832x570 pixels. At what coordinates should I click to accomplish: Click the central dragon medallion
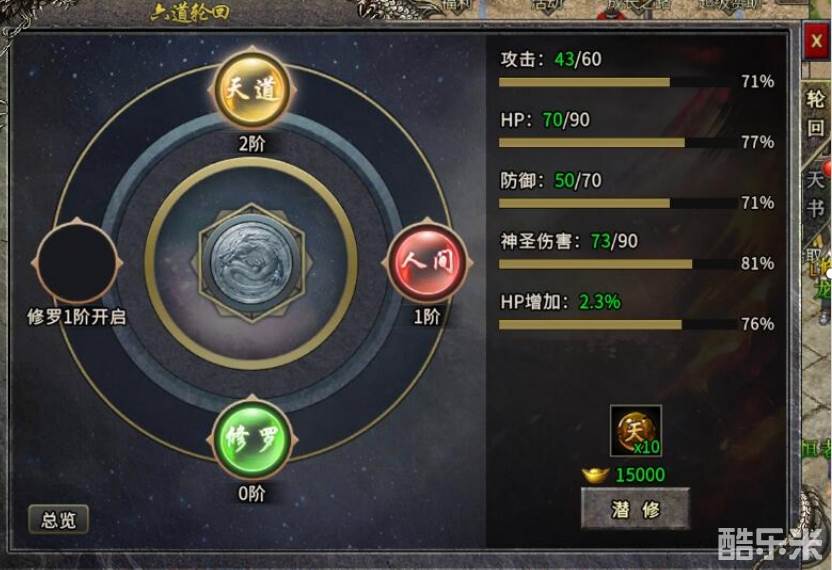pos(252,263)
